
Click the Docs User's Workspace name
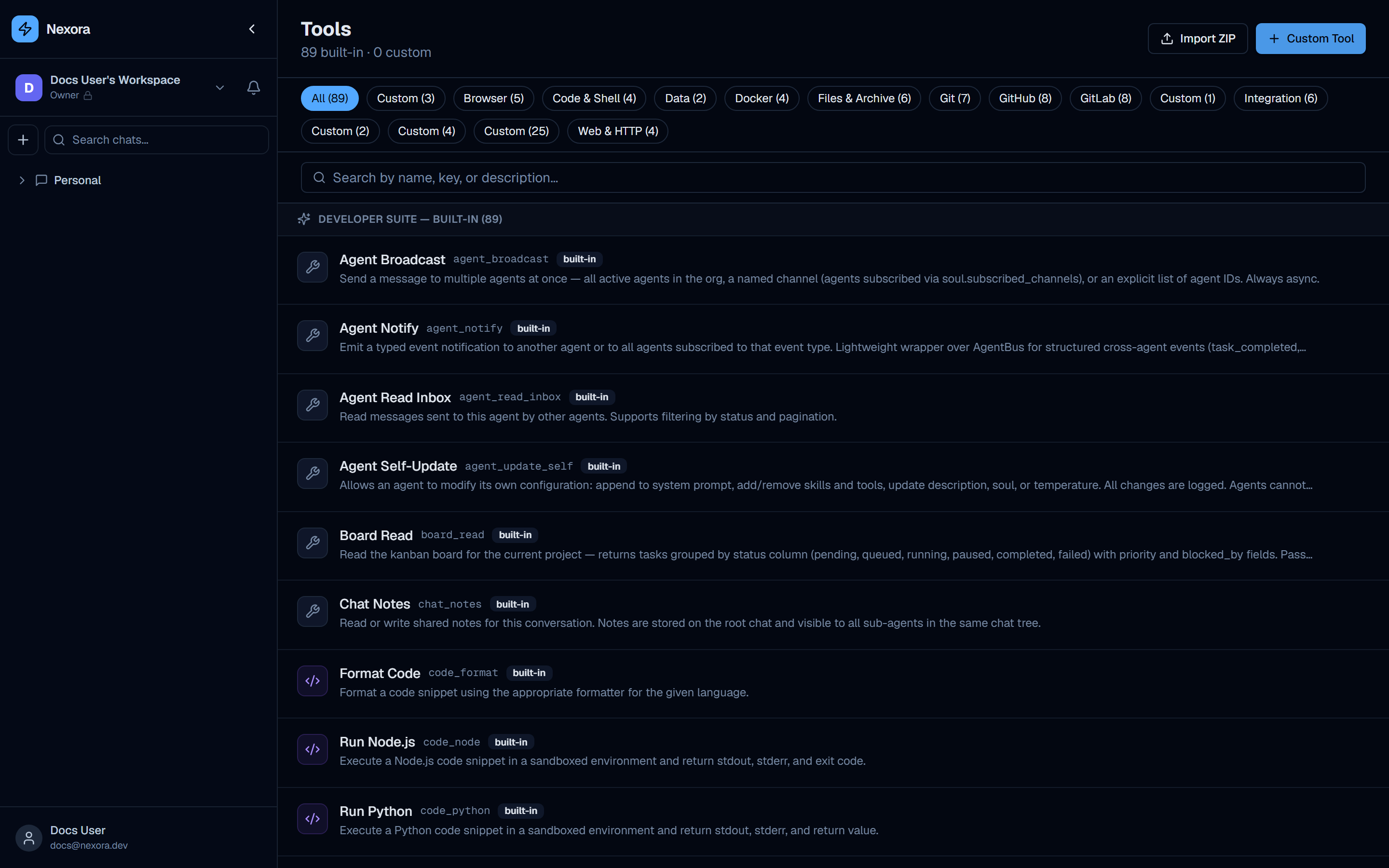pyautogui.click(x=115, y=80)
